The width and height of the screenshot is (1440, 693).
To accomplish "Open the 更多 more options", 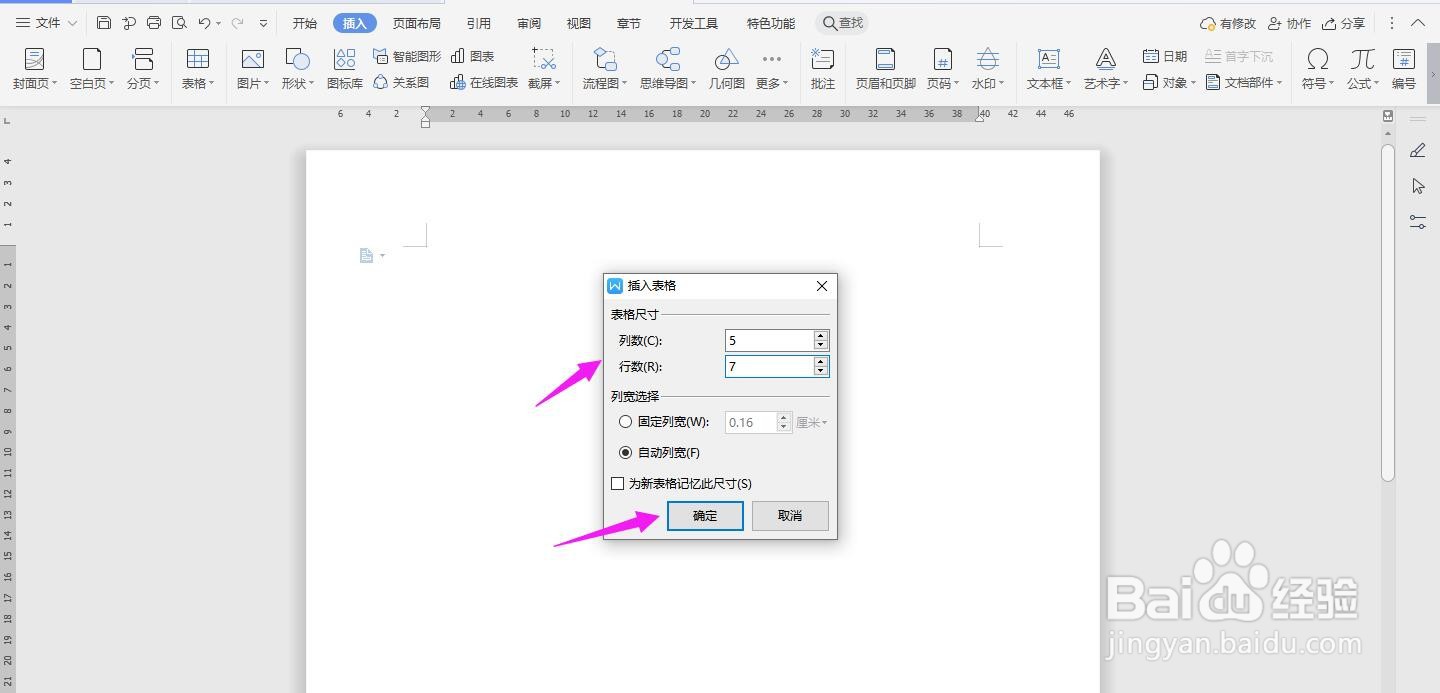I will pos(772,69).
